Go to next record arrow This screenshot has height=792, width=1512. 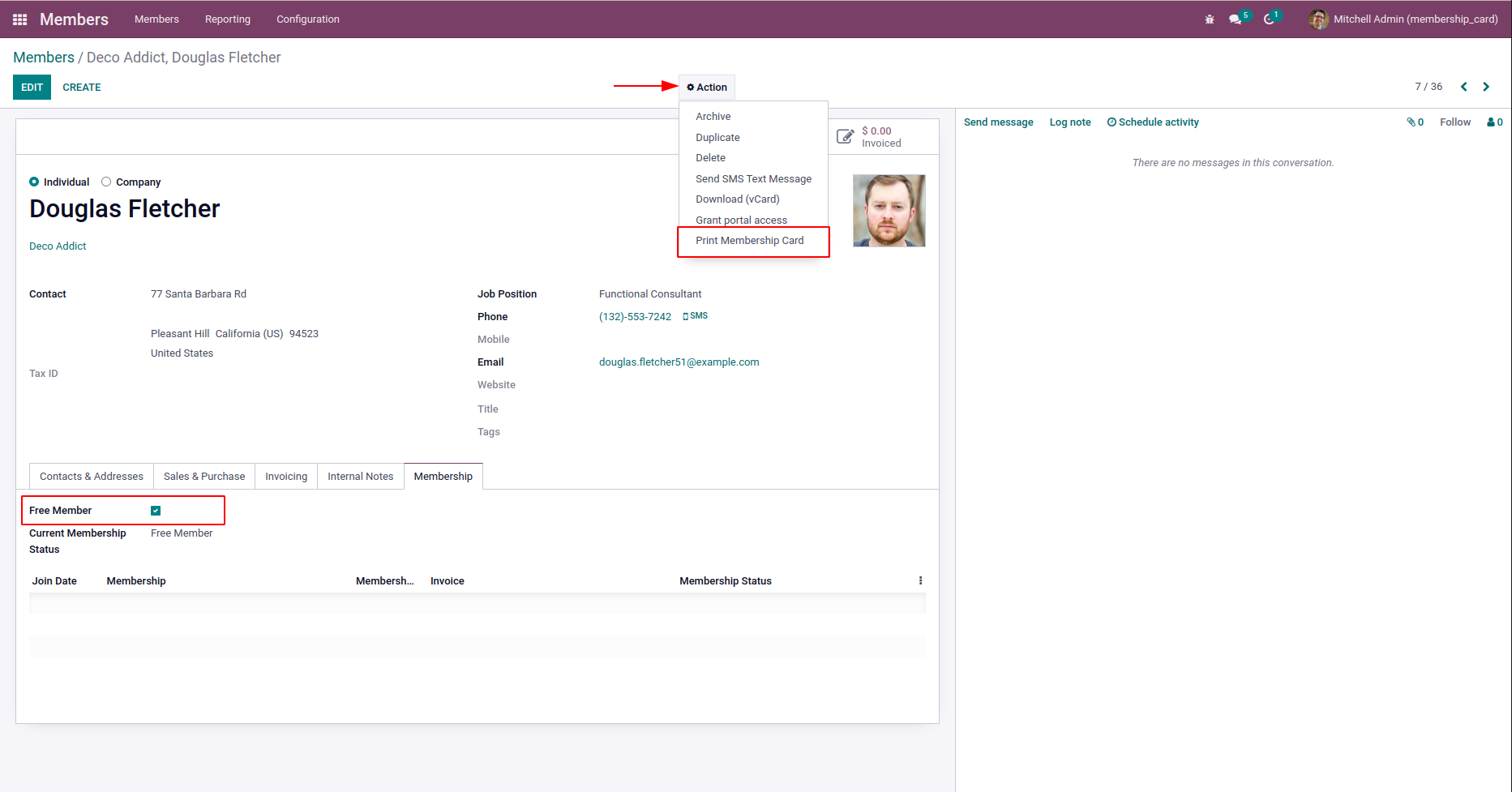(x=1486, y=87)
